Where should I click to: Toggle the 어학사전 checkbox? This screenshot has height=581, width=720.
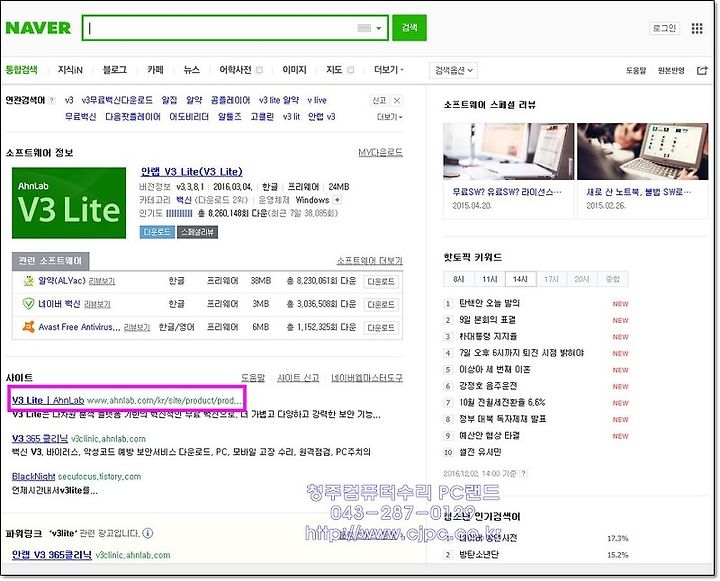pyautogui.click(x=259, y=70)
